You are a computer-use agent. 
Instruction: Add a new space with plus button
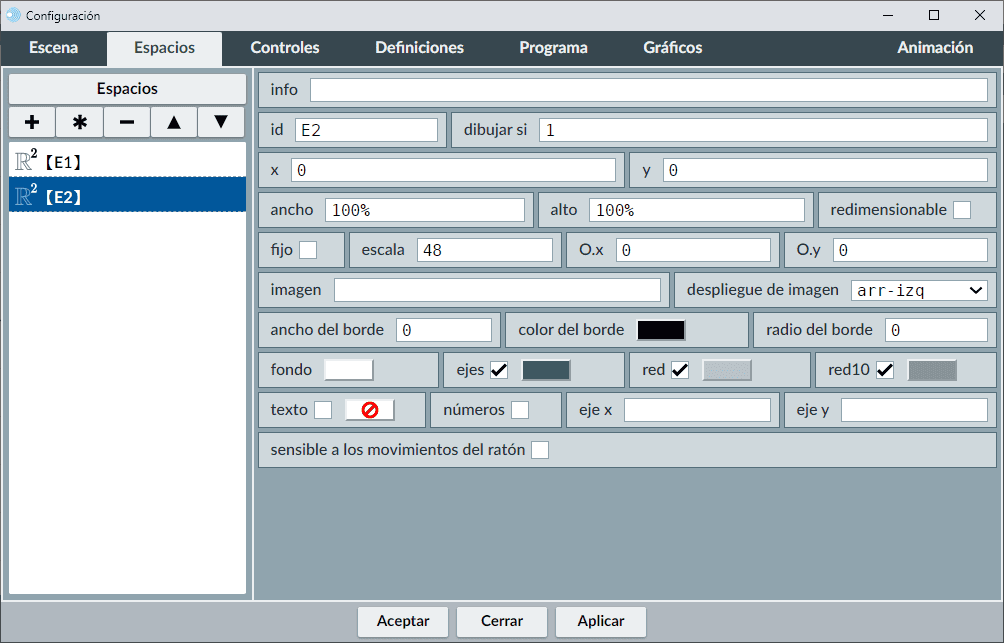32,122
